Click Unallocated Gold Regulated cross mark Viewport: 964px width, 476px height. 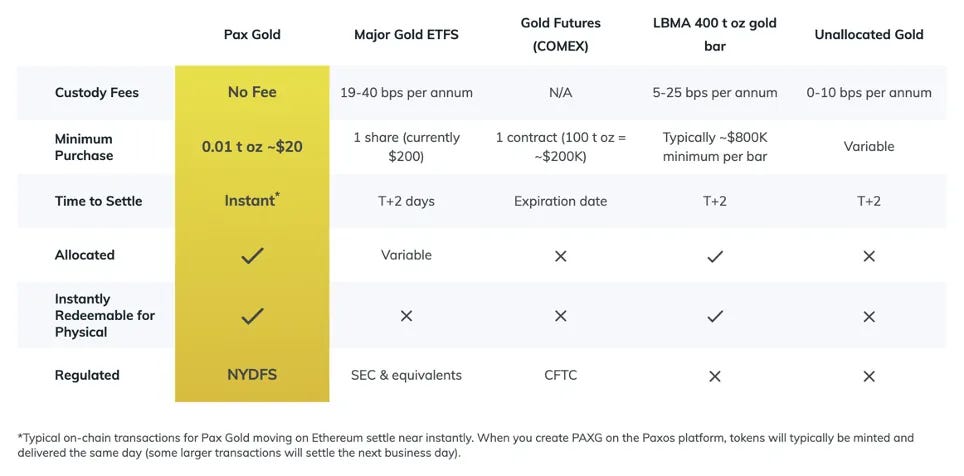coord(869,376)
